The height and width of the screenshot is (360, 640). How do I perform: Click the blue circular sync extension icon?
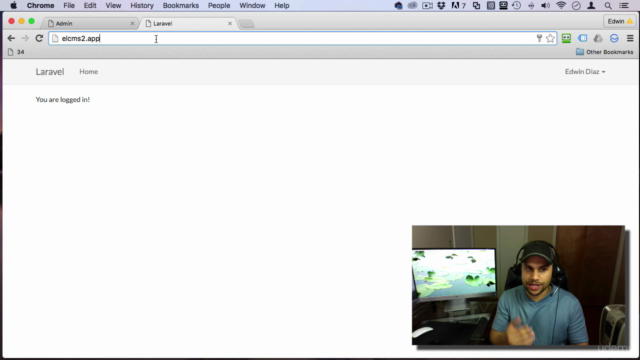click(614, 38)
